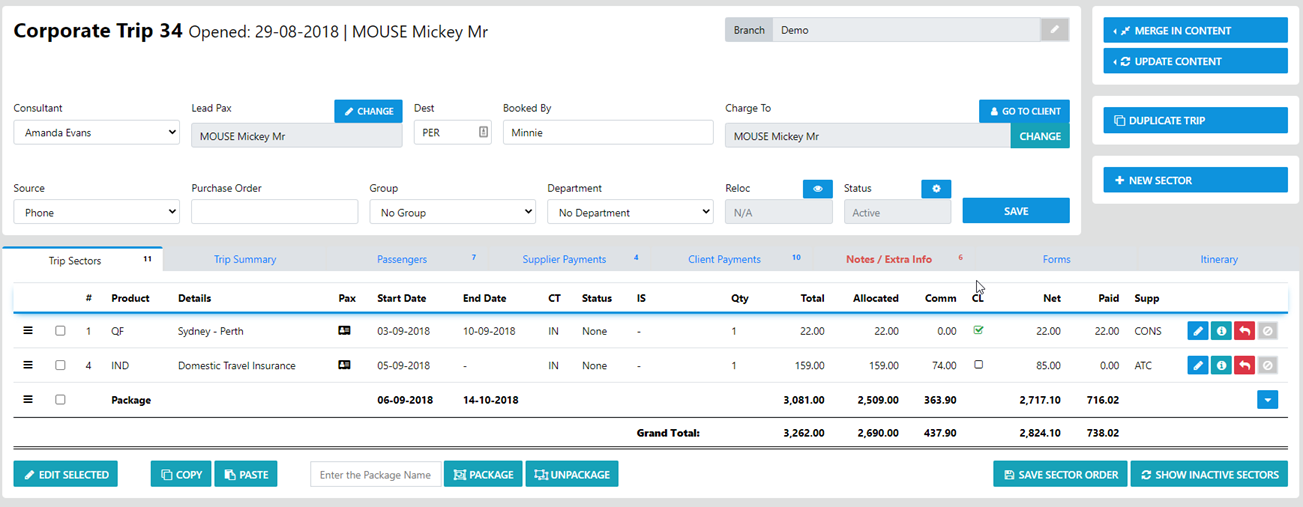Image resolution: width=1303 pixels, height=507 pixels.
Task: Click the disabled cancel icon on IND row
Action: 1267,366
